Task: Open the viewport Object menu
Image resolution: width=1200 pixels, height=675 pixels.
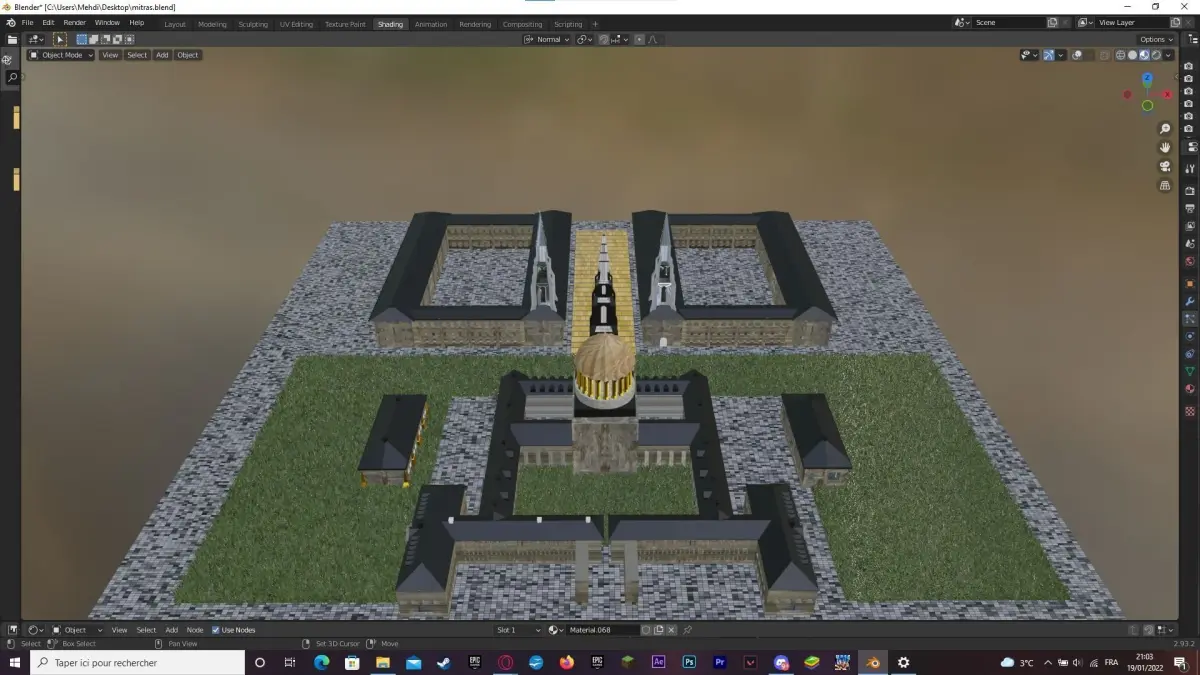Action: (188, 55)
